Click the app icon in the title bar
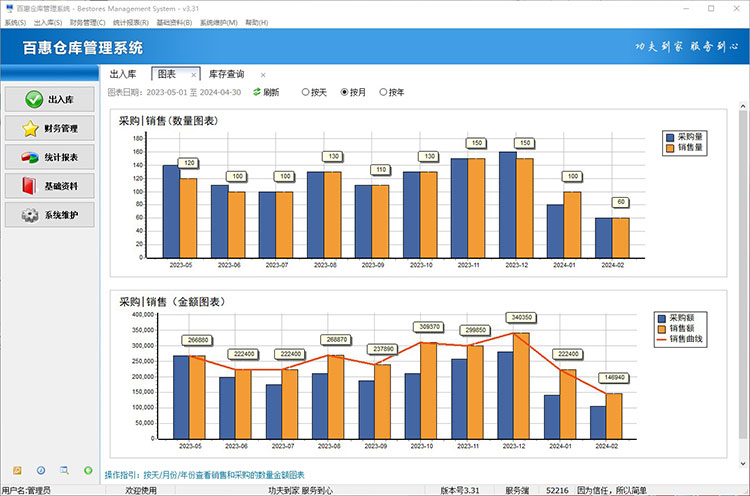This screenshot has width=750, height=496. [9, 8]
